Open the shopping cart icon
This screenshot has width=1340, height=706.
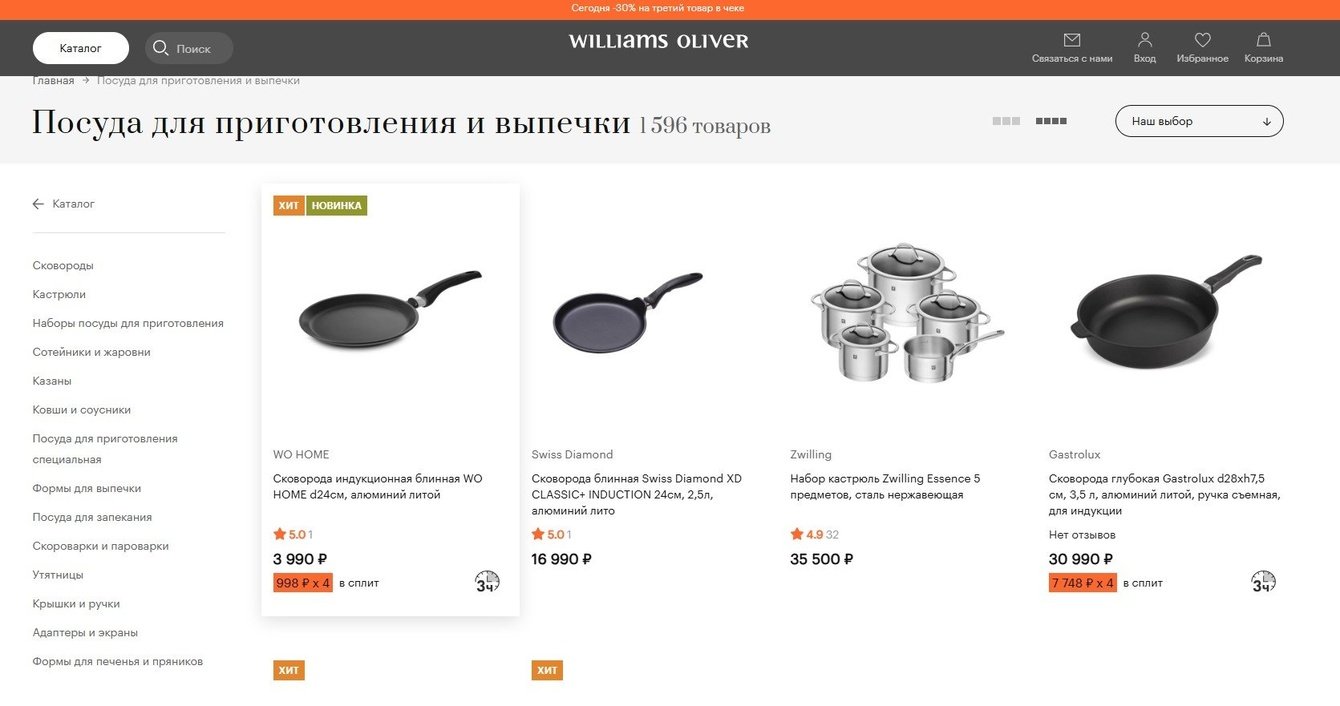(1264, 40)
